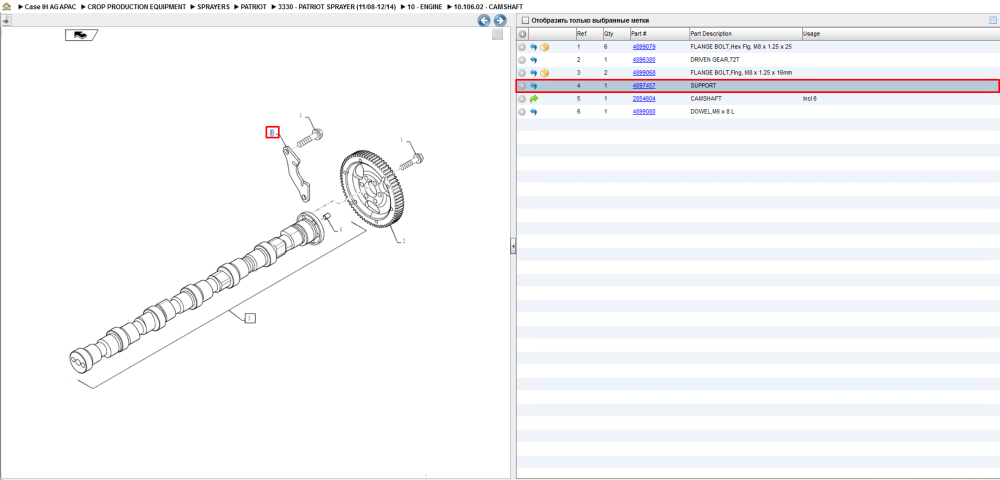
Task: Select boxed callout 5 camshaft label in diagram
Action: 250,317
